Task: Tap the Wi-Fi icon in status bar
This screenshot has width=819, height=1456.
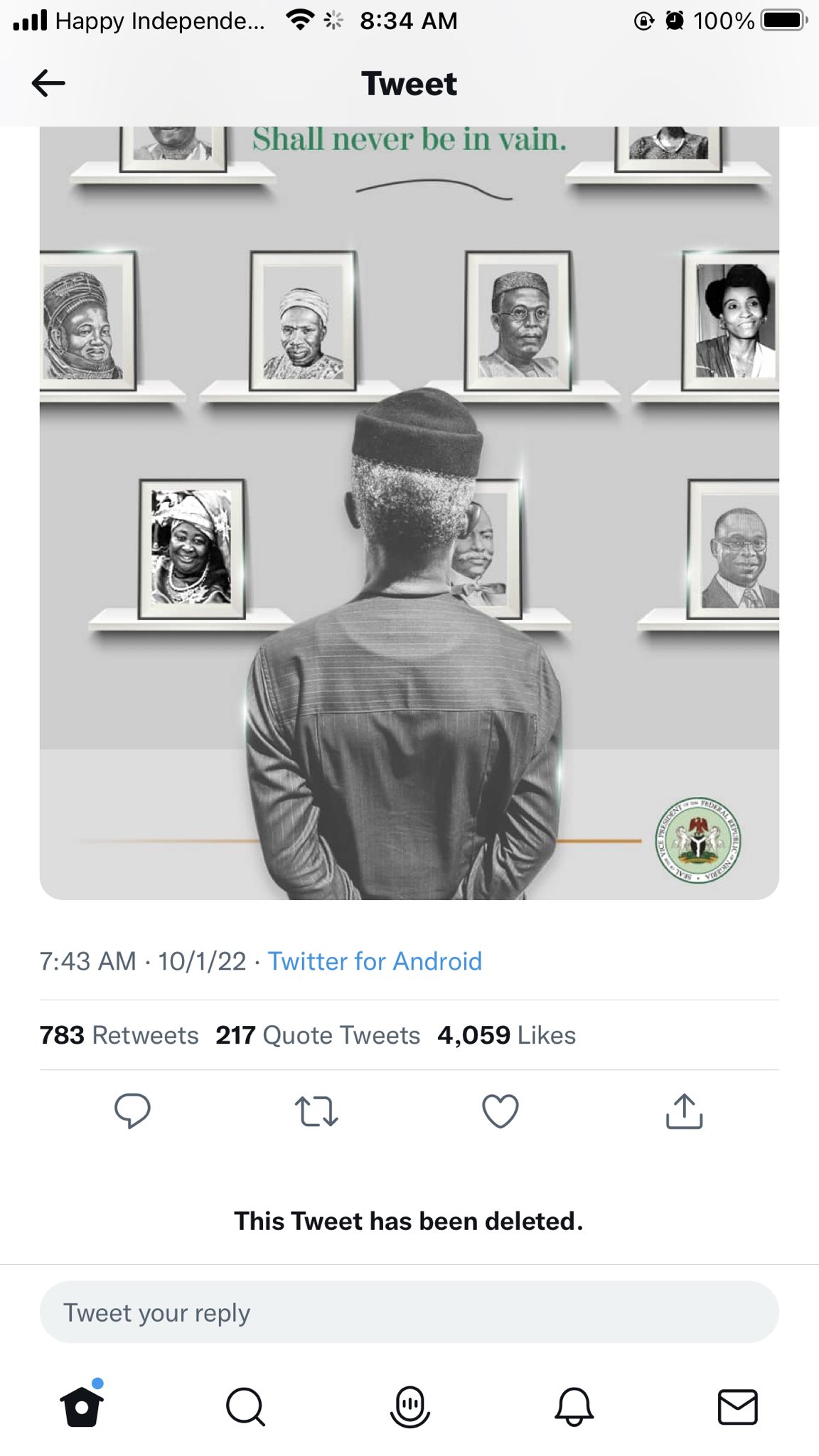Action: click(x=300, y=21)
